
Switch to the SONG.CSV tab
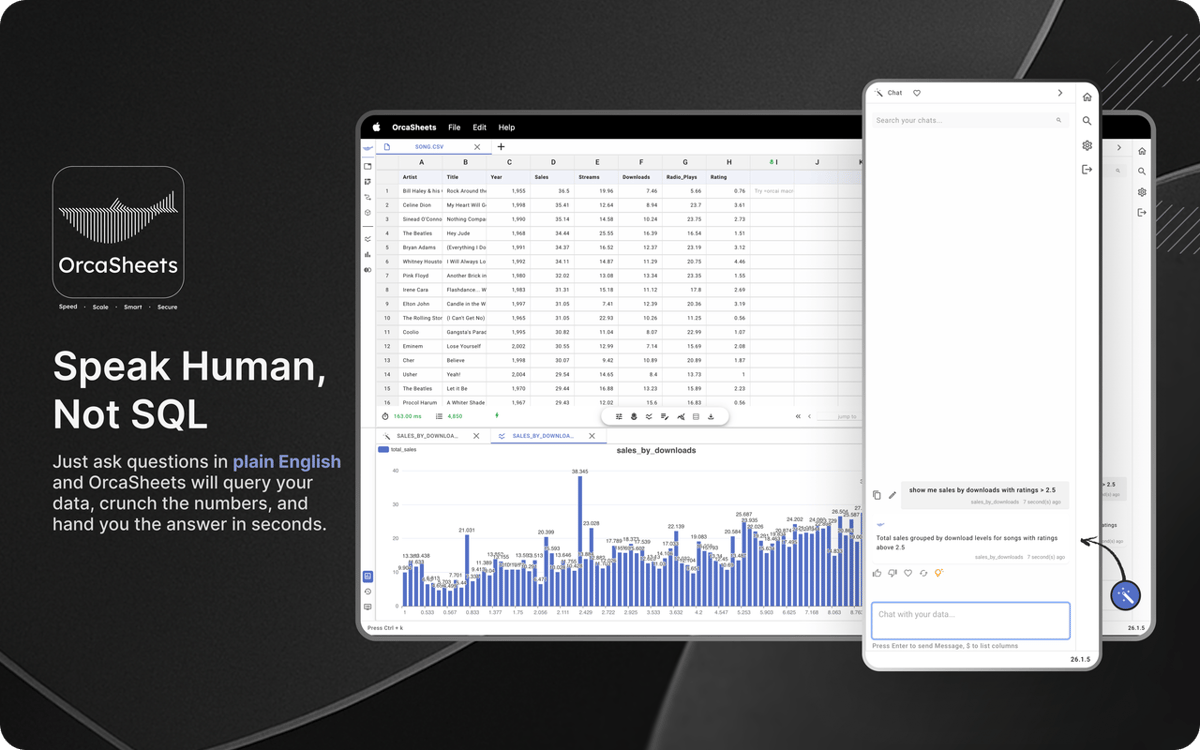pos(429,147)
